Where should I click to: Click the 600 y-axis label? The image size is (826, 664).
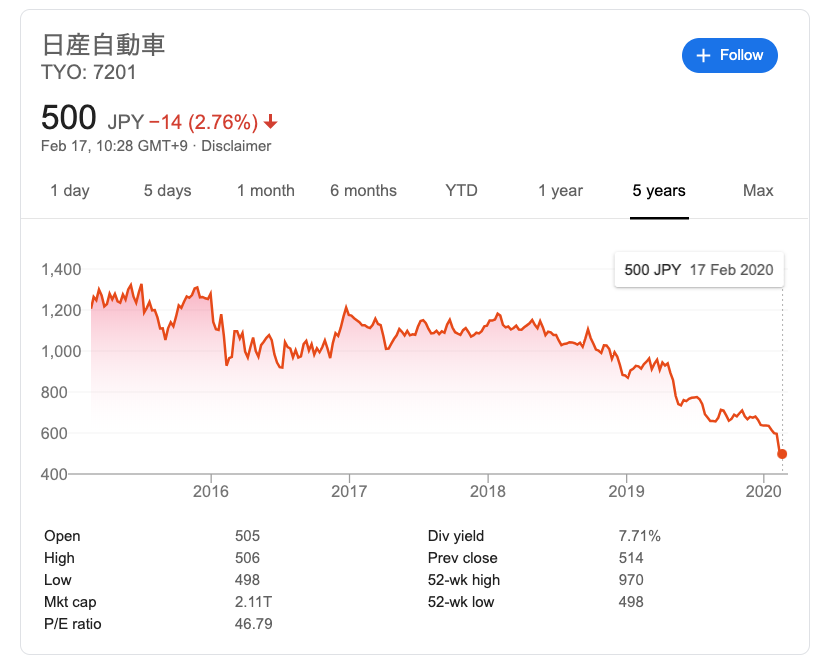pos(54,433)
